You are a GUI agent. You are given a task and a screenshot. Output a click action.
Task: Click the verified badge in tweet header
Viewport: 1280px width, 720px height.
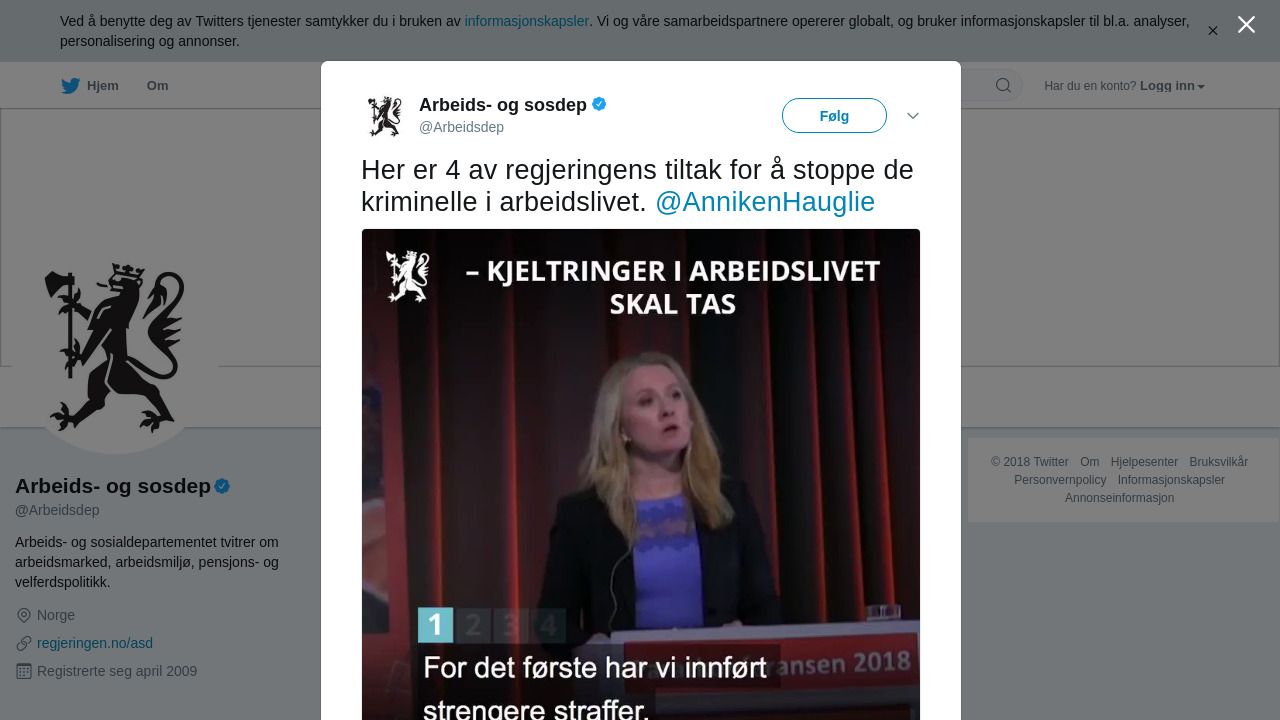(x=599, y=104)
